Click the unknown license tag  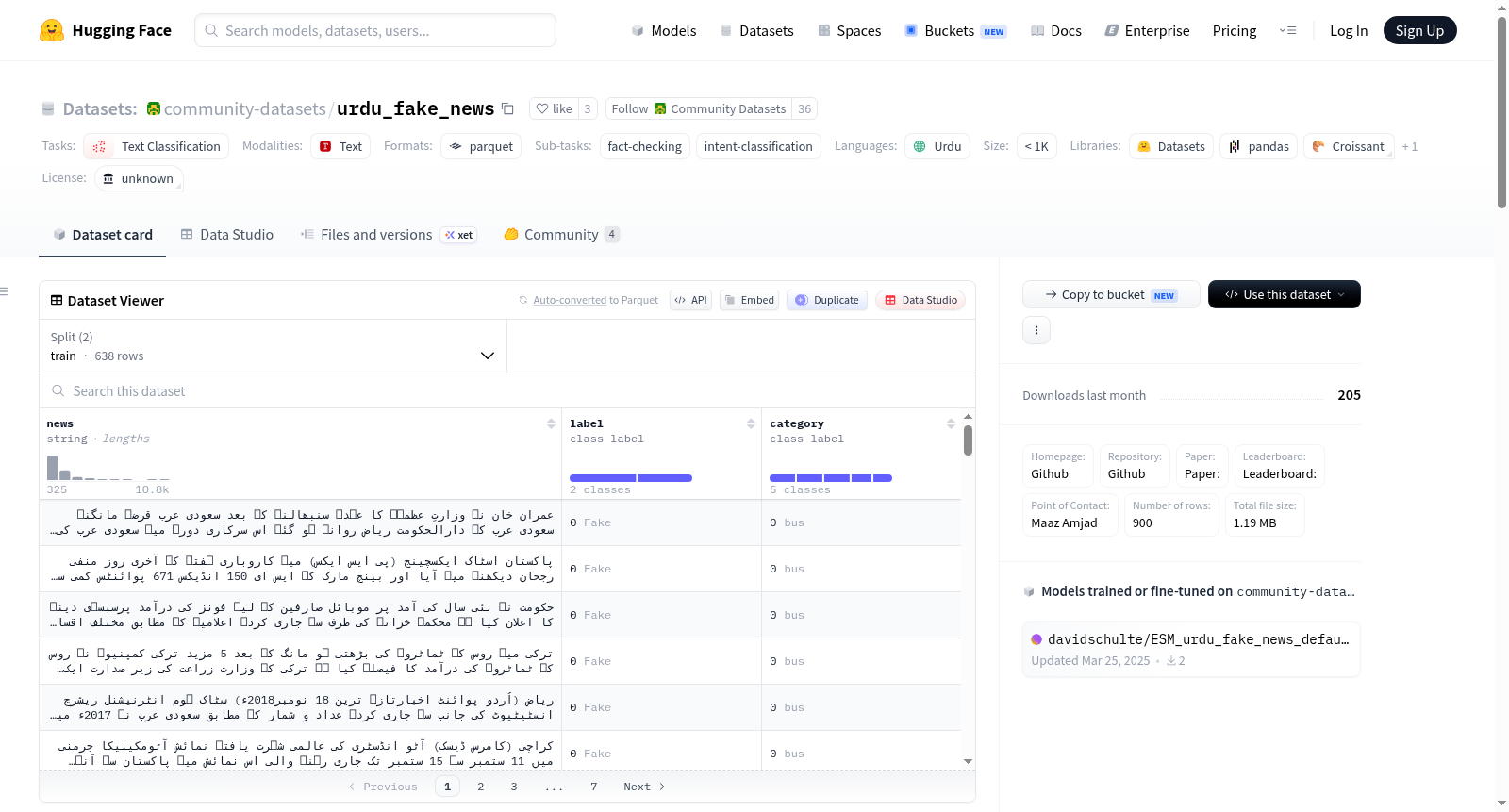tap(139, 178)
